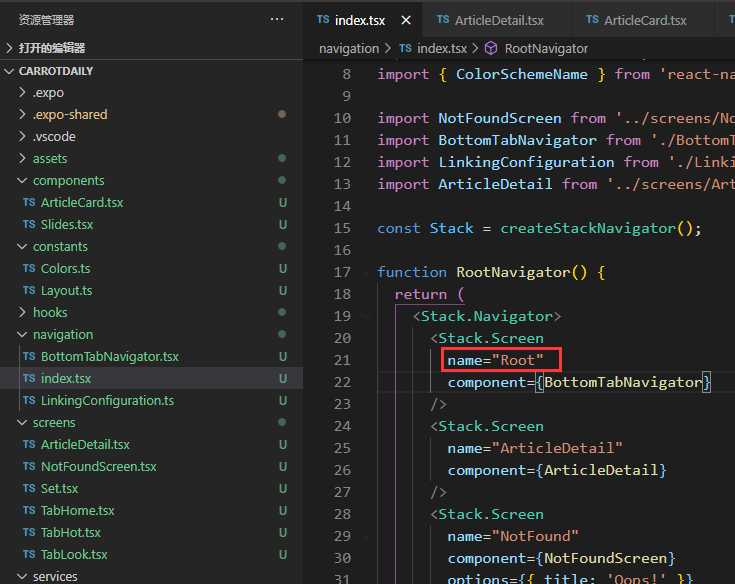Click line number 15 in the gutter
This screenshot has width=735, height=584.
tap(342, 228)
